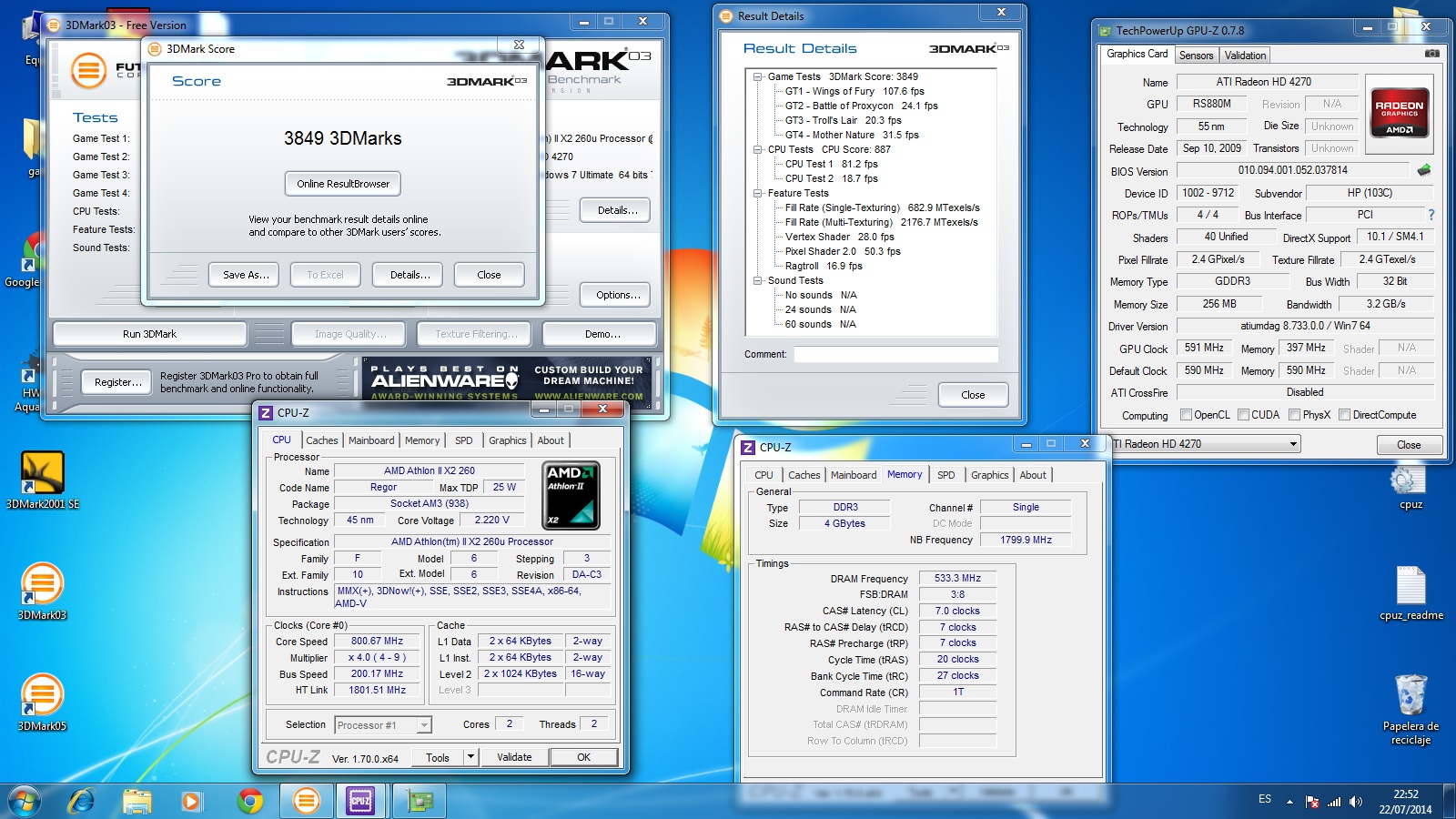Click Bus Interface question mark in GPU-Z
Viewport: 1456px width, 819px height.
[1431, 215]
